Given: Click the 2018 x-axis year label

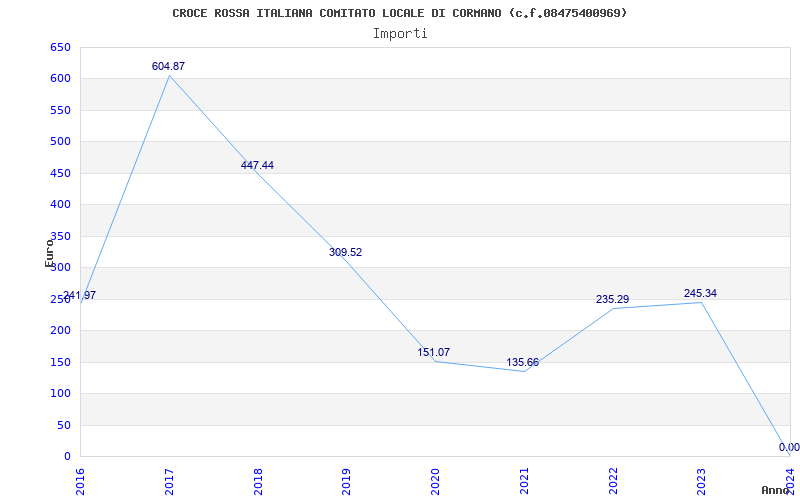Looking at the screenshot, I should (258, 481).
